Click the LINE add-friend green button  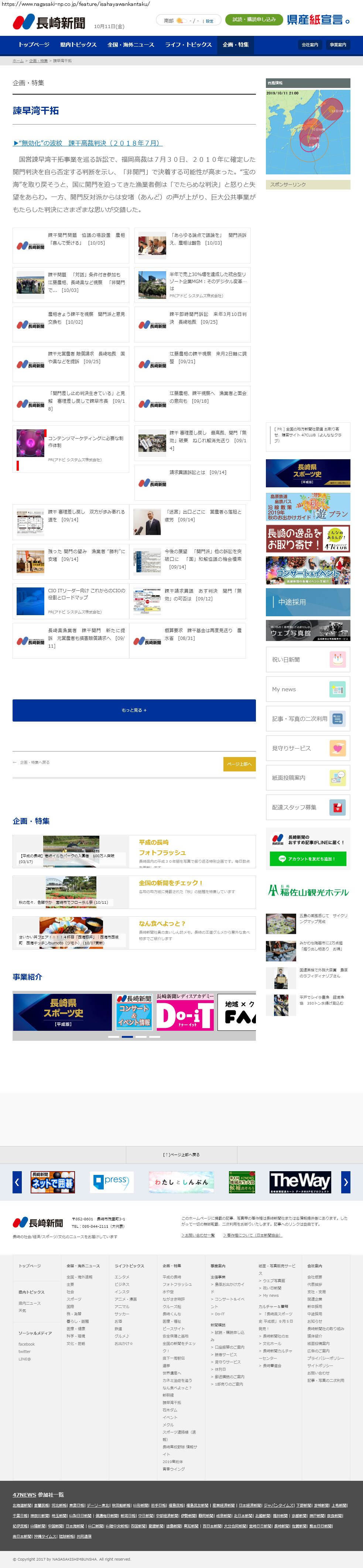(x=308, y=858)
